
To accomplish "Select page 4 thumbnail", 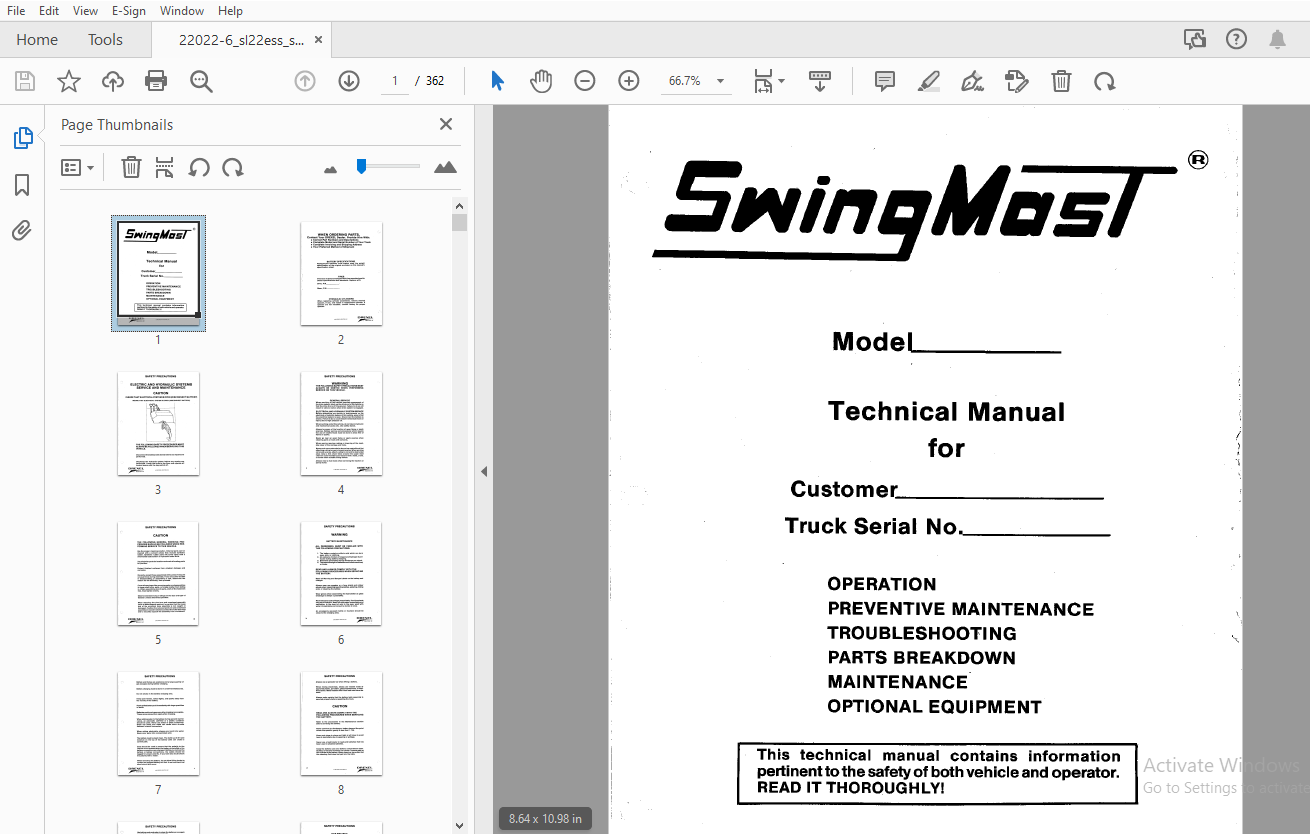I will click(341, 423).
